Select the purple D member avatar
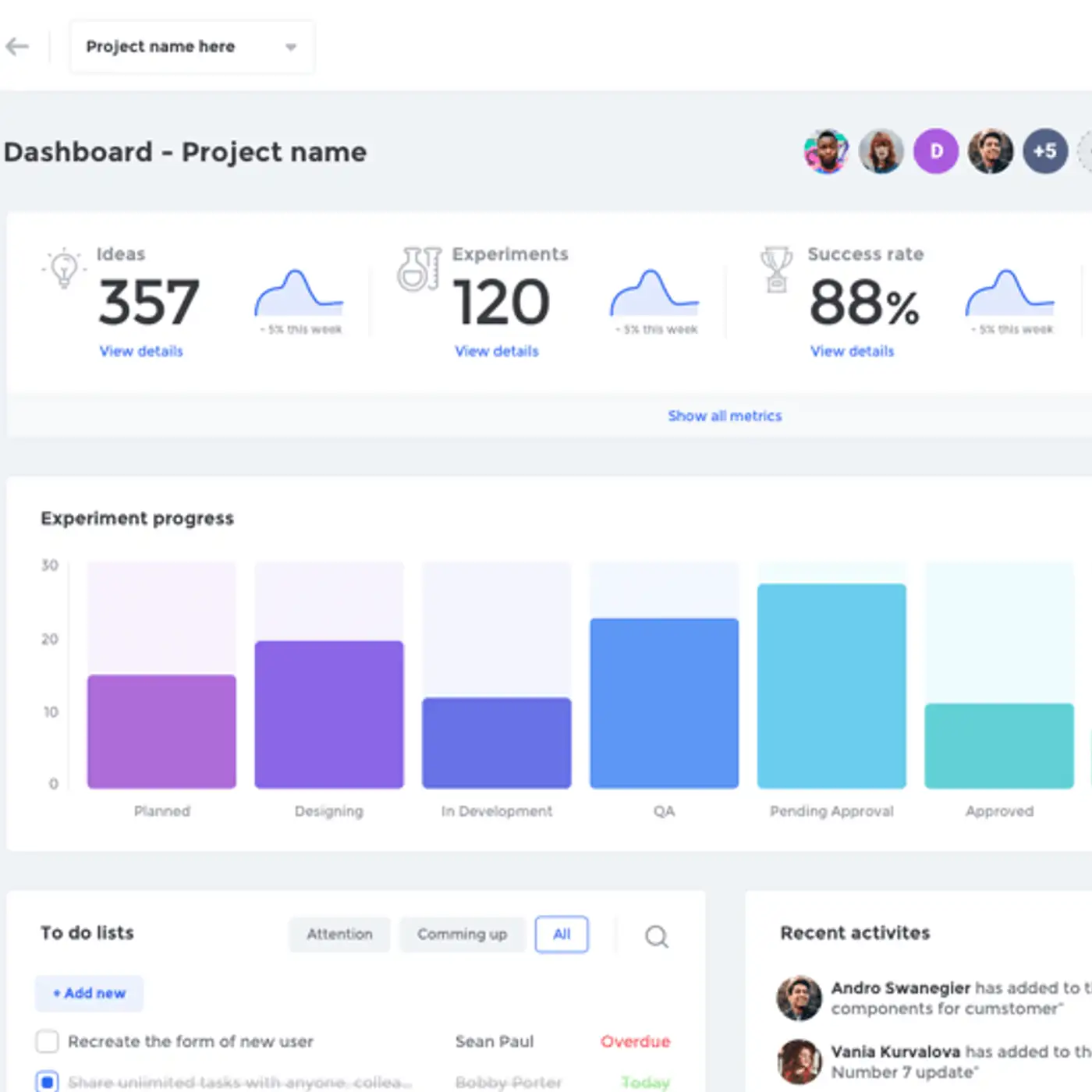The height and width of the screenshot is (1092, 1092). tap(936, 151)
